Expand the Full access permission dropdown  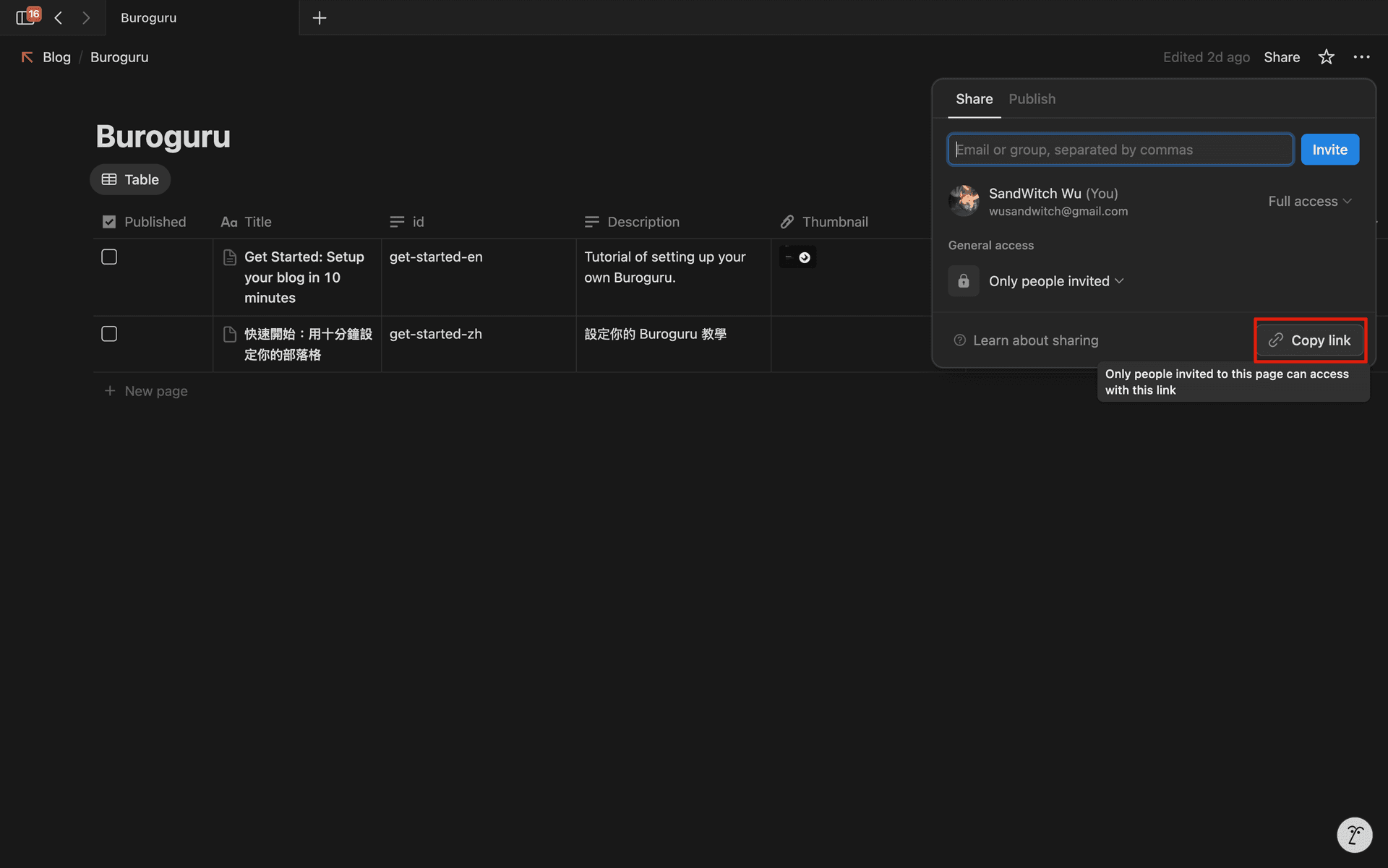click(x=1309, y=202)
